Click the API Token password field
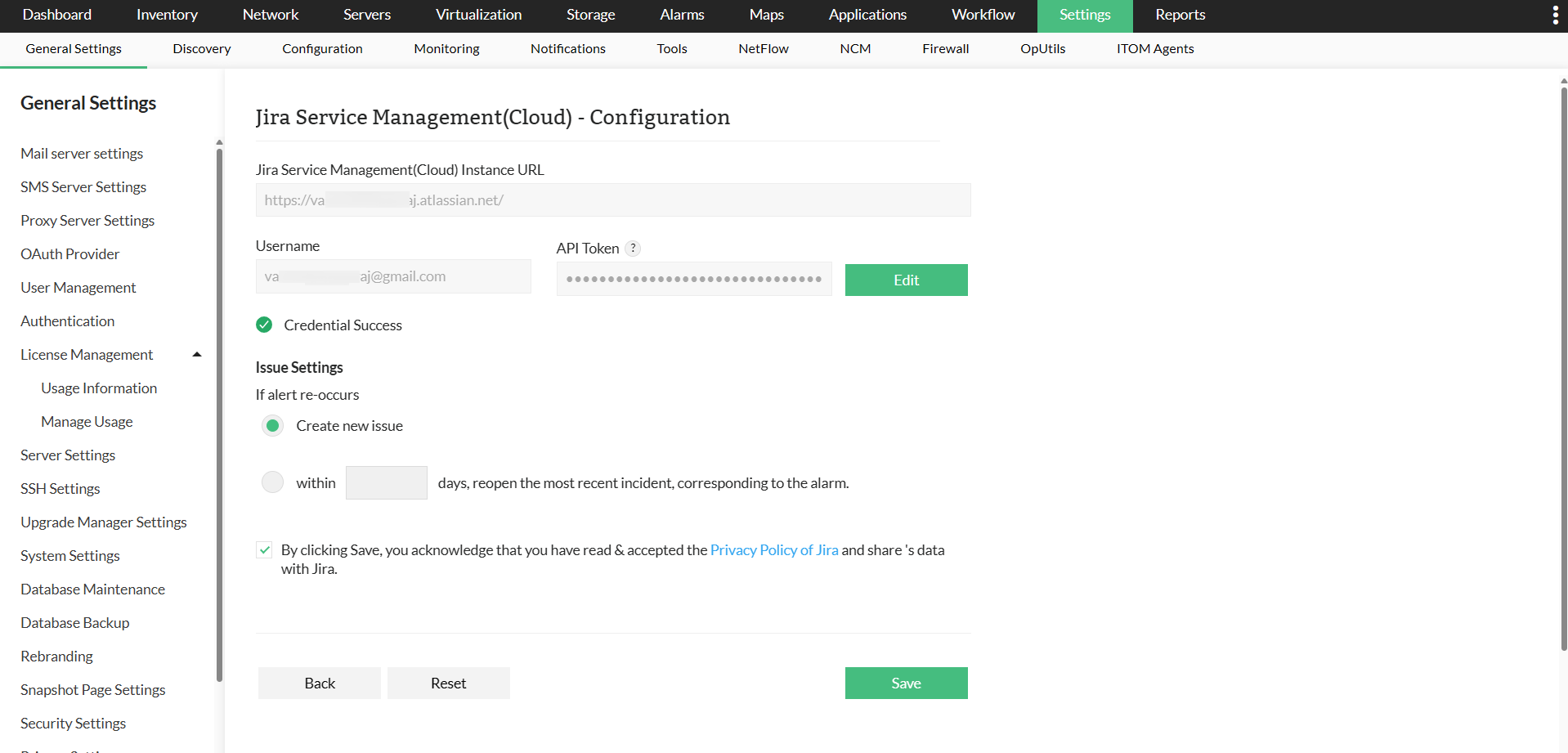This screenshot has height=753, width=1568. (694, 279)
